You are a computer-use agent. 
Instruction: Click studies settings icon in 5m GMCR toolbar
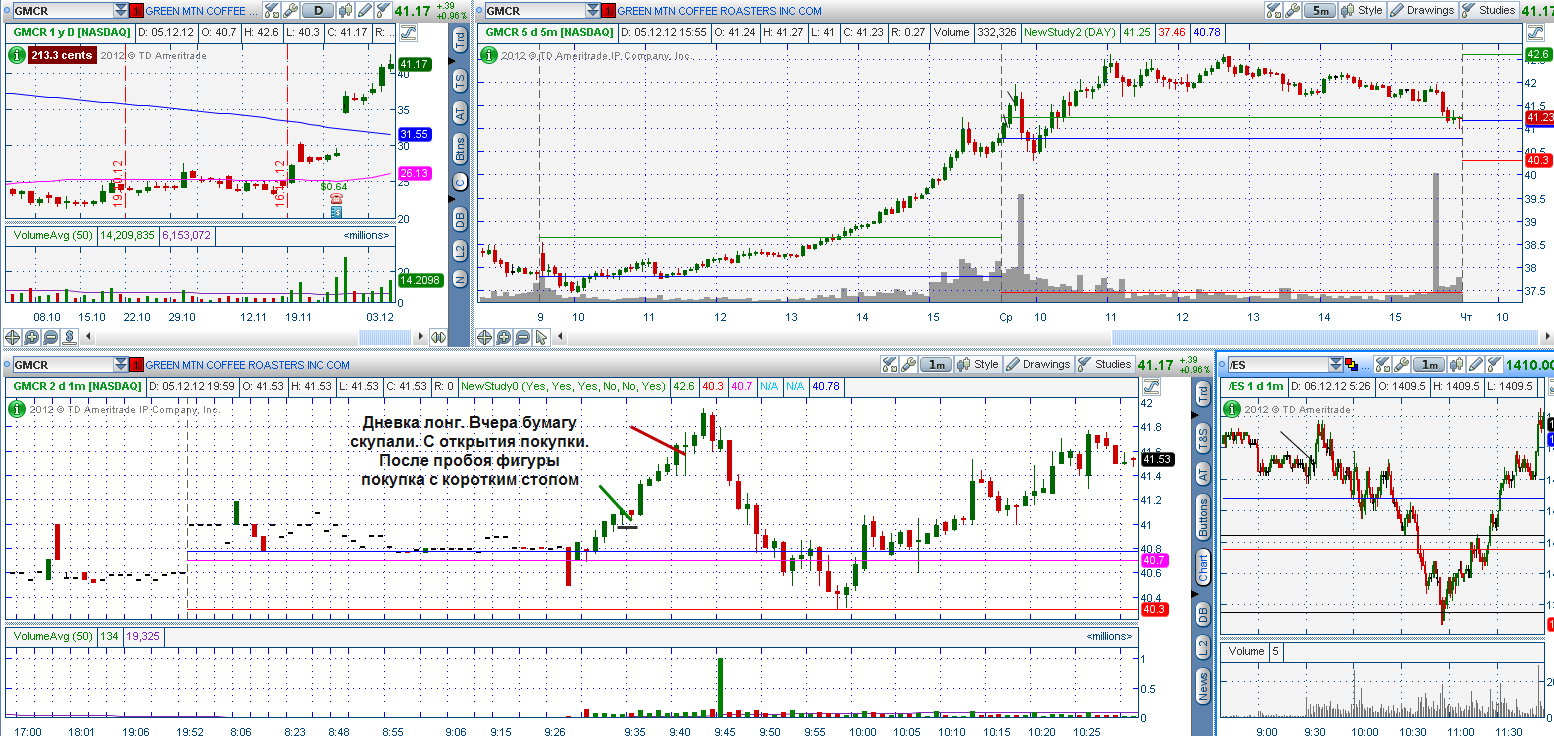tap(1273, 11)
